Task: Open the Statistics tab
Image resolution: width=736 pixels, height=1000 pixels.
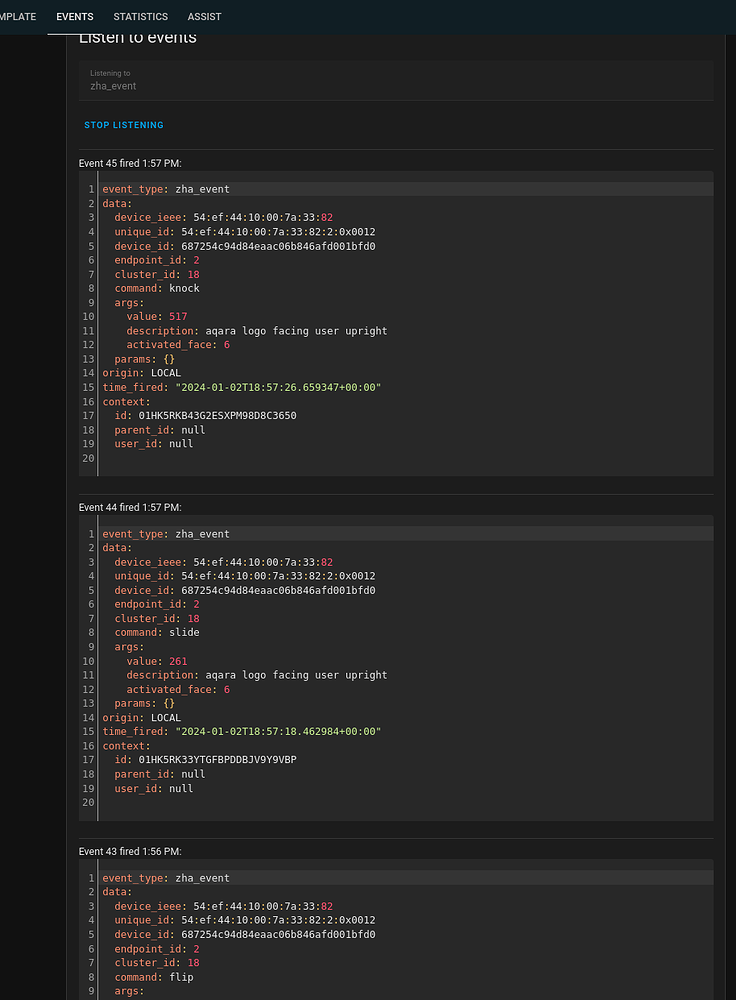Action: [140, 17]
